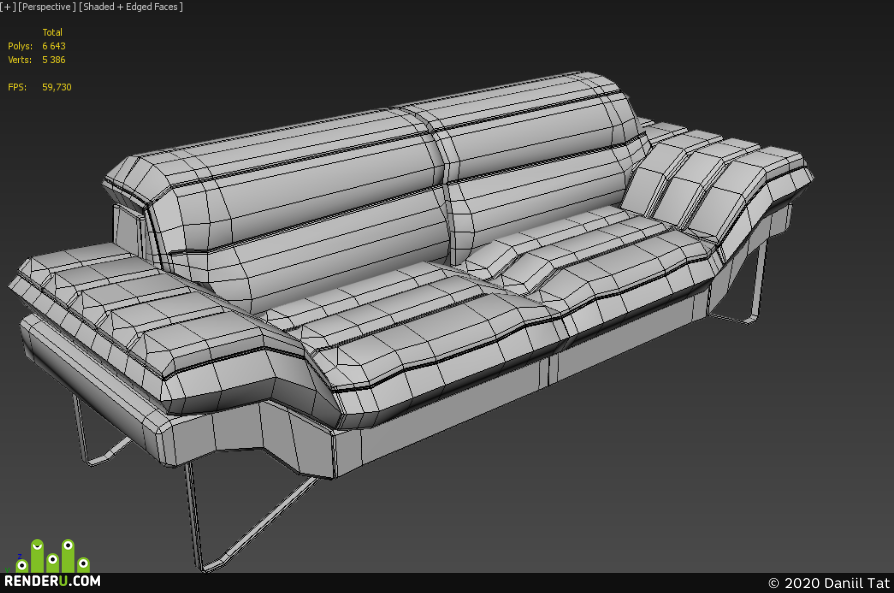Click the 2020 Daniil Tat copyright text
The height and width of the screenshot is (593, 894).
point(829,583)
